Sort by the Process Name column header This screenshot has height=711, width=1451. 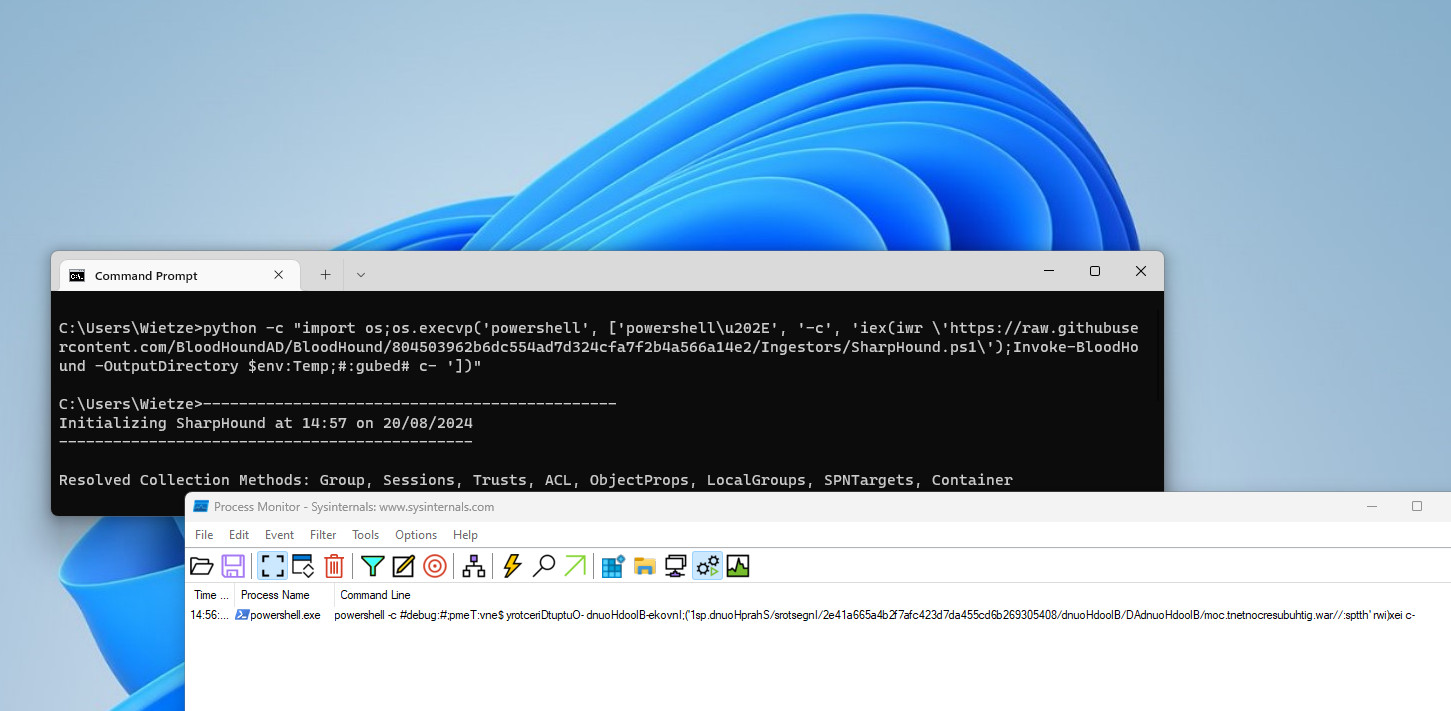[284, 595]
